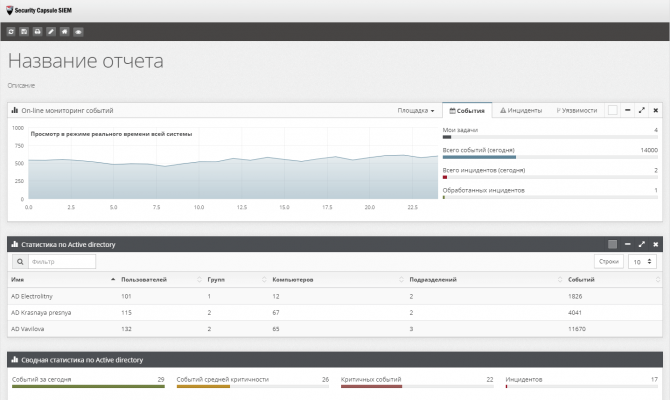Click events value 4041 for AD Krasnaya presnya
This screenshot has width=670, height=400.
tap(575, 312)
